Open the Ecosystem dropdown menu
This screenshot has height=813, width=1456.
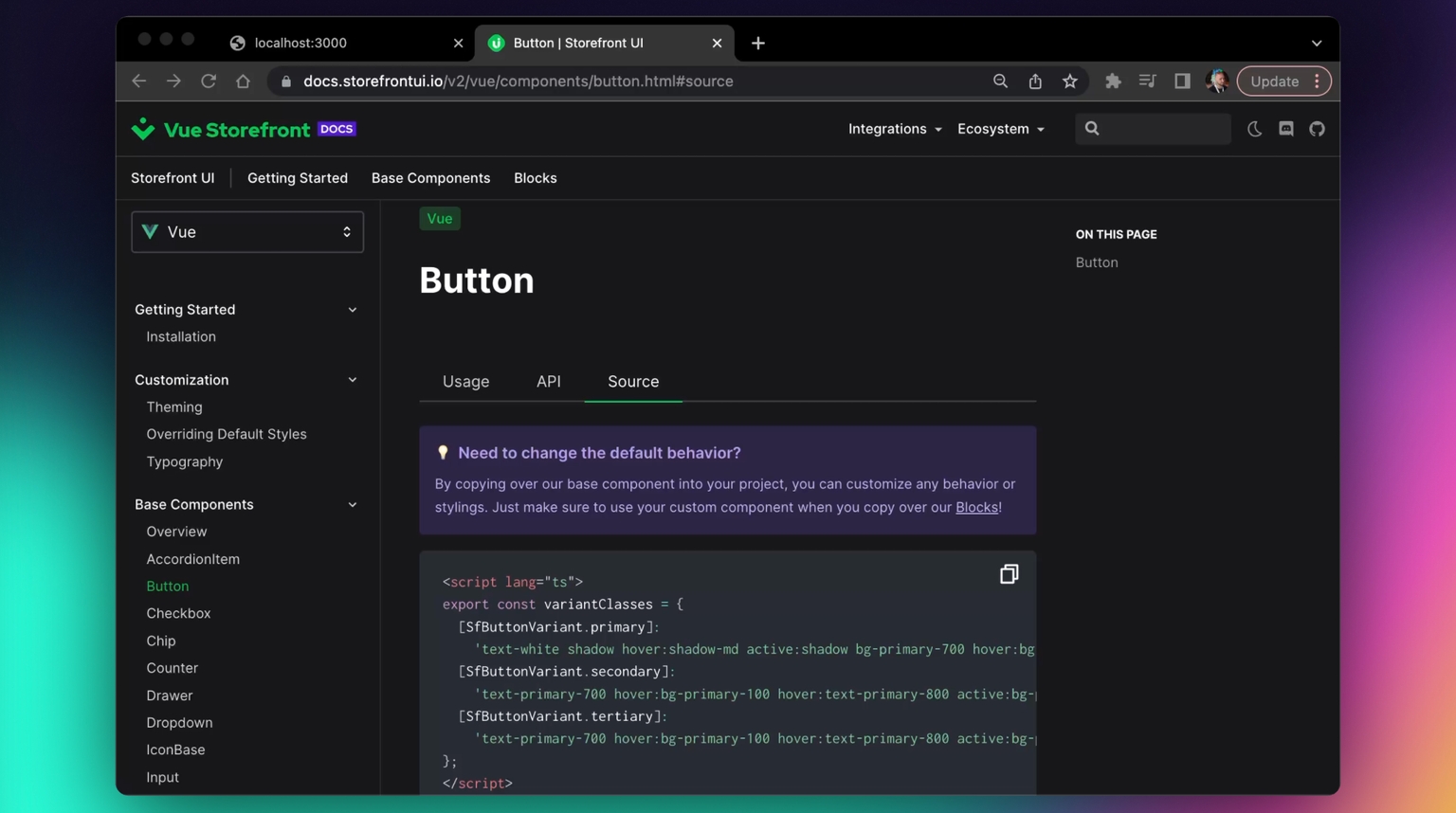(1001, 129)
